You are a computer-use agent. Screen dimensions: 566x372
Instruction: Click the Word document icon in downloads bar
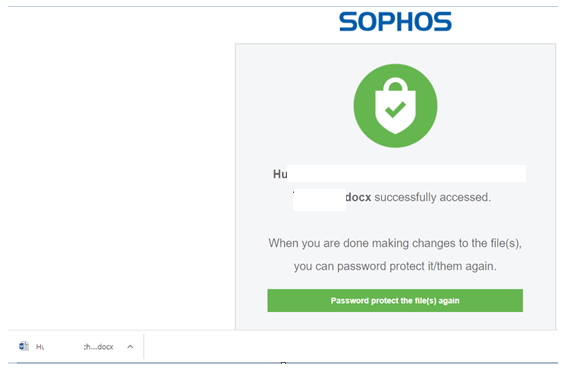[24, 346]
